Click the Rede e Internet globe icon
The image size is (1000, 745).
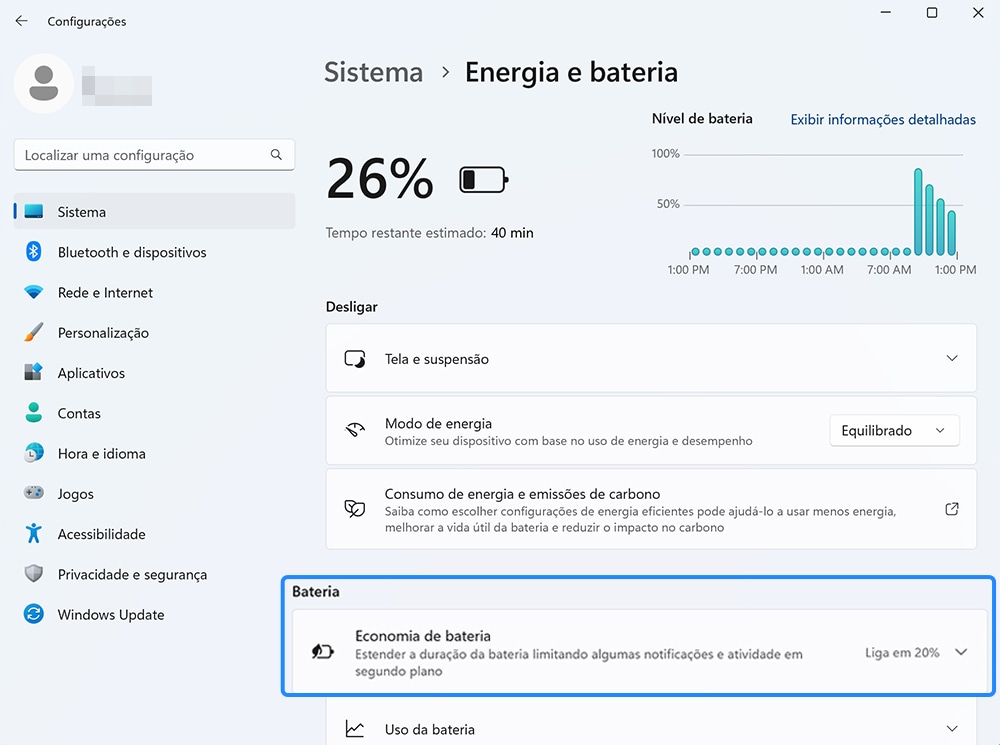(36, 292)
